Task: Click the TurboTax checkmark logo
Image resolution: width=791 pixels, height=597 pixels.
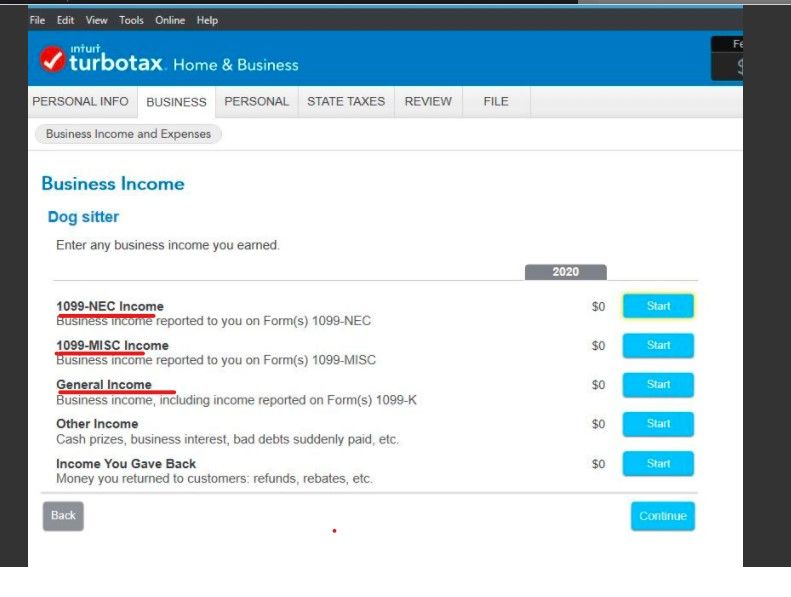Action: (52, 59)
